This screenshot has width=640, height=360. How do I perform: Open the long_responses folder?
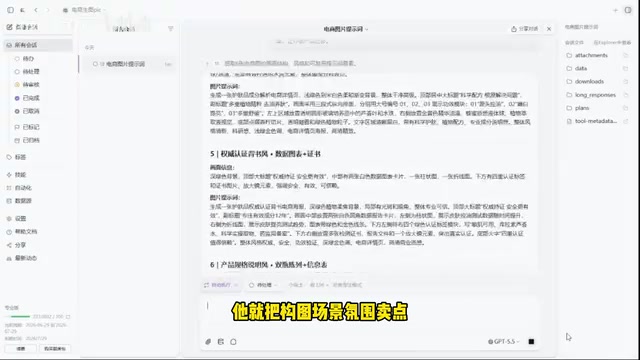[595, 95]
